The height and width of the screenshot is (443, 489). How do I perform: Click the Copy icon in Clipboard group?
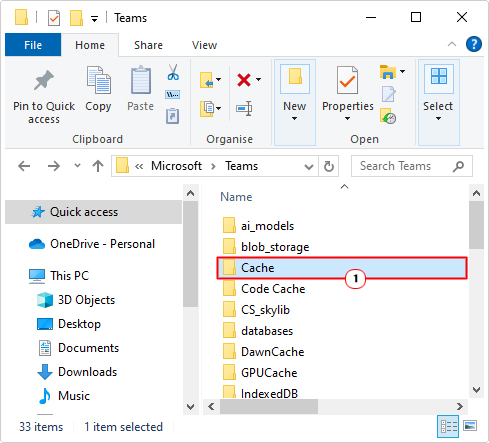99,80
